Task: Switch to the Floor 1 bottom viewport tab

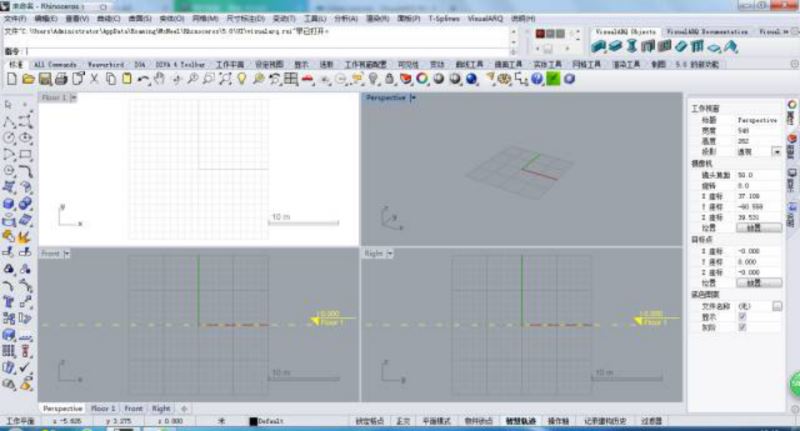Action: [x=103, y=409]
